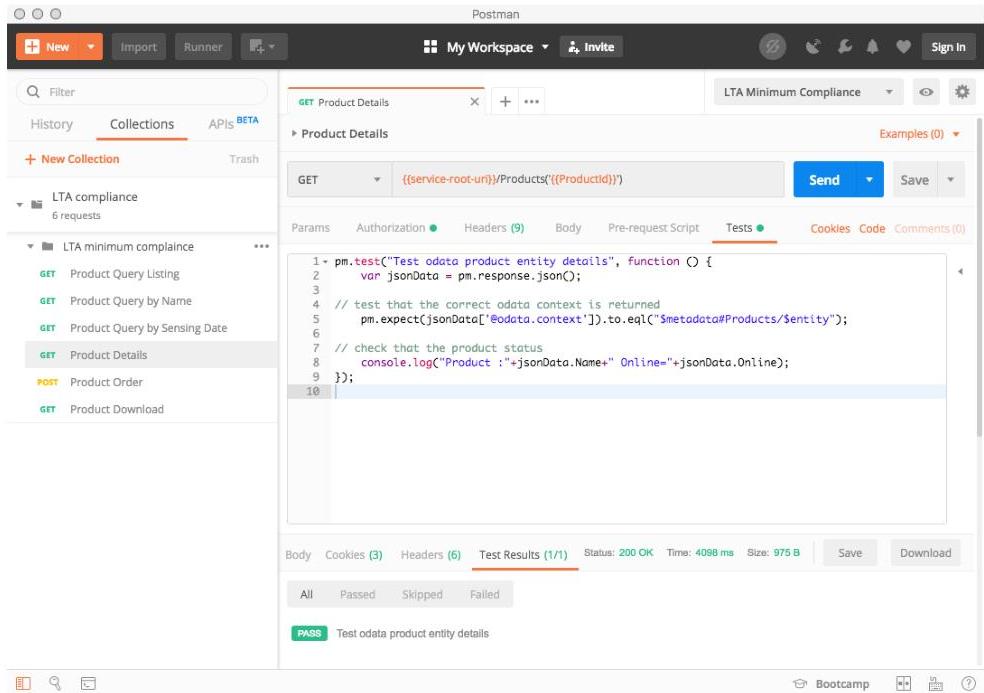This screenshot has width=984, height=693.
Task: Open the manage environments gear icon
Action: pos(962,92)
